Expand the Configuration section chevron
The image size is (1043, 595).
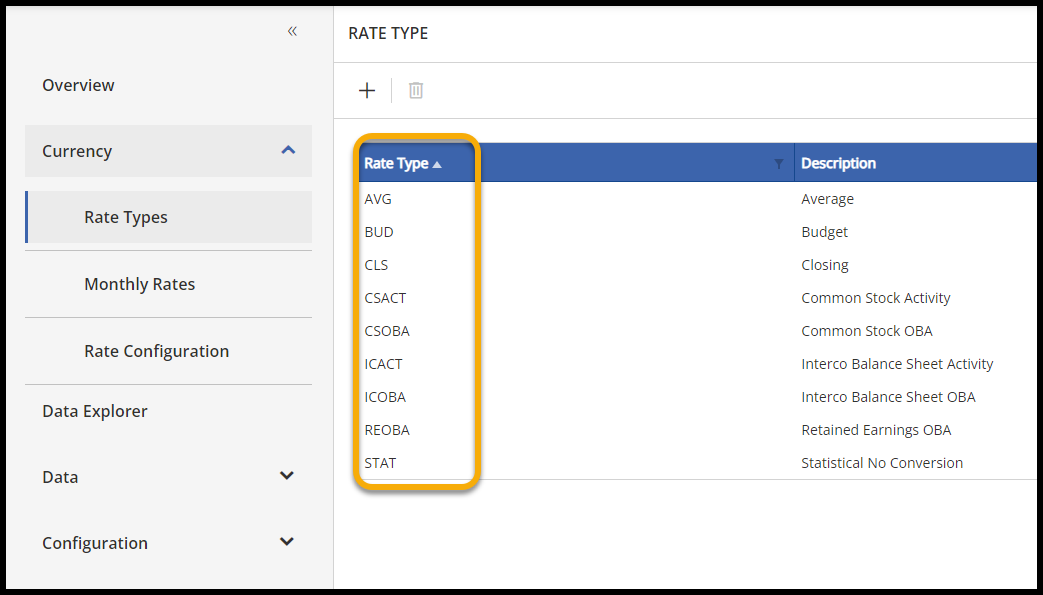[287, 542]
